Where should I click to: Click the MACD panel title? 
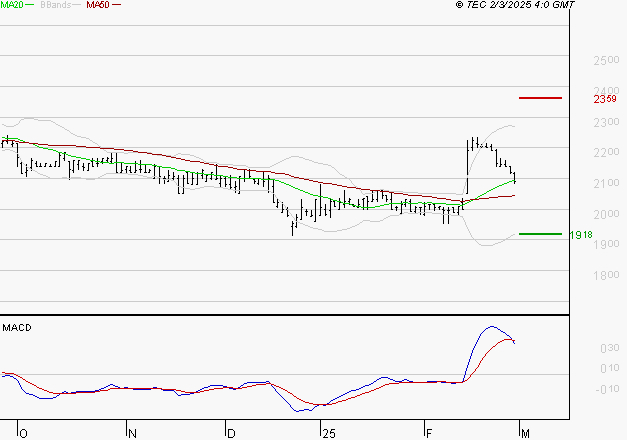(17, 328)
